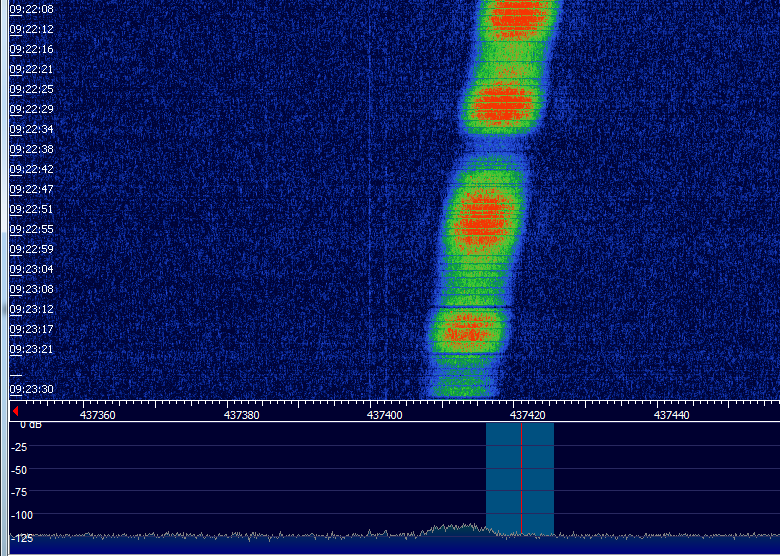Click the 09:23:17 waterfall timestamp
The width and height of the screenshot is (780, 556).
(31, 329)
